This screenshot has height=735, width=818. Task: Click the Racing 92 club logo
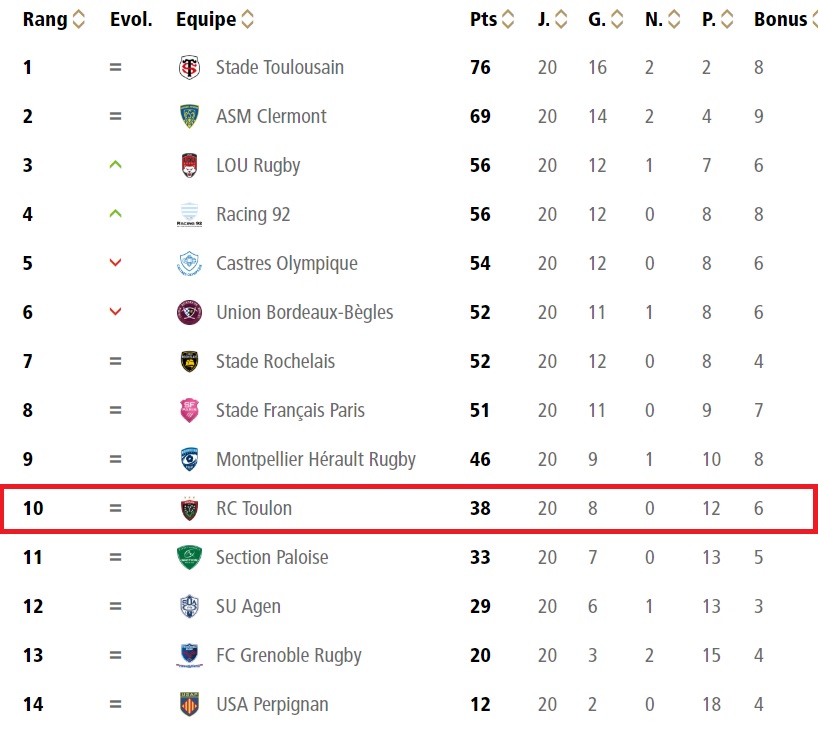tap(189, 214)
